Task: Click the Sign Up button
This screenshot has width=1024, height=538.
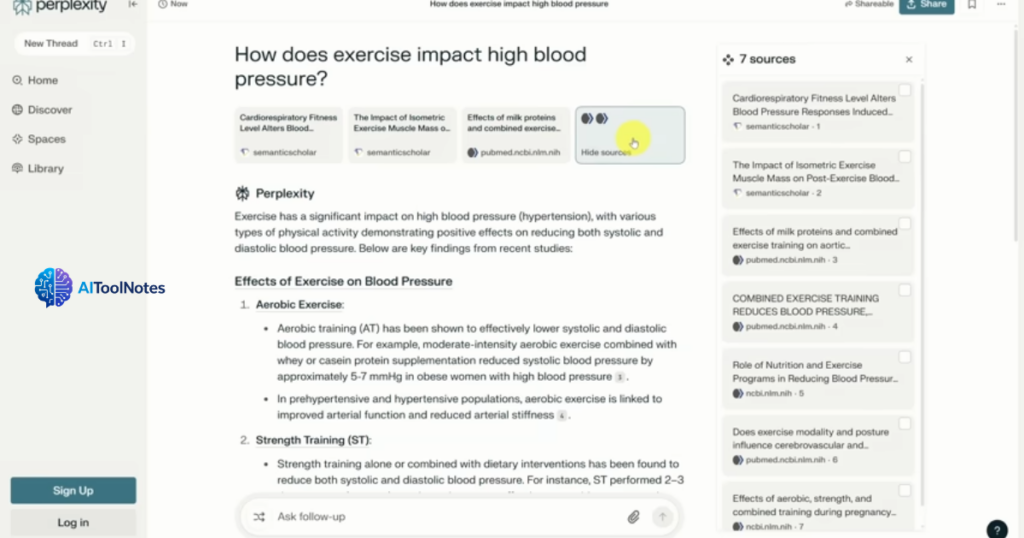Action: [x=73, y=491]
